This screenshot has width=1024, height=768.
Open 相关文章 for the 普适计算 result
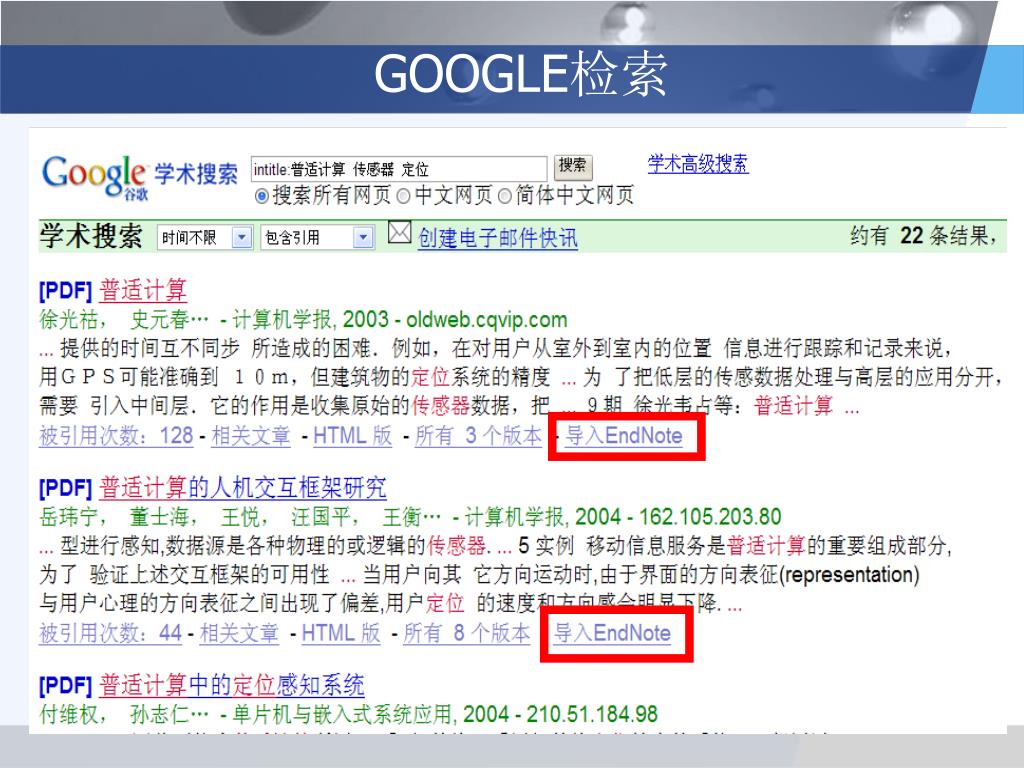[251, 436]
